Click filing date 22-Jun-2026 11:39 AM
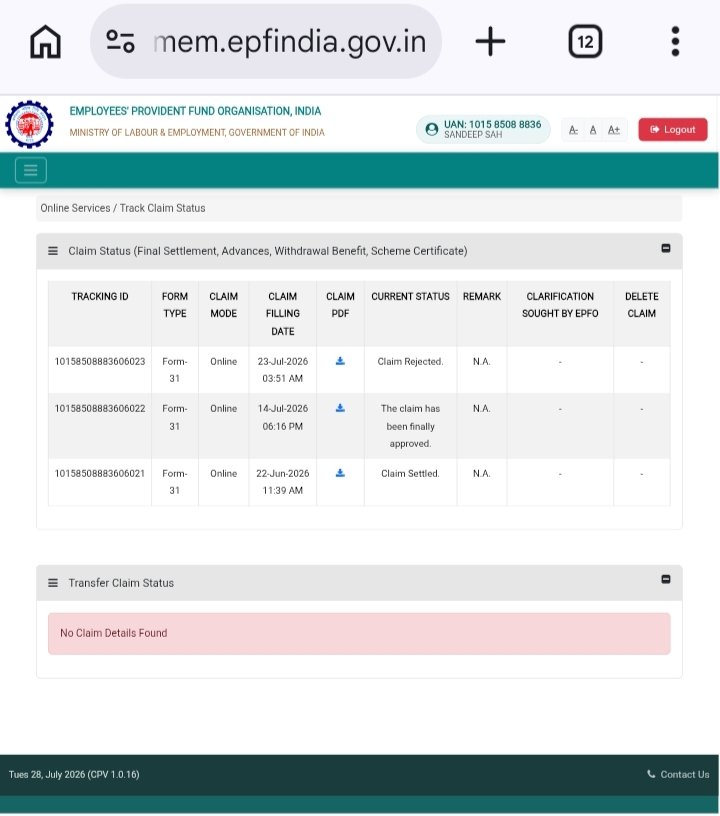Image resolution: width=720 pixels, height=816 pixels. tap(282, 482)
